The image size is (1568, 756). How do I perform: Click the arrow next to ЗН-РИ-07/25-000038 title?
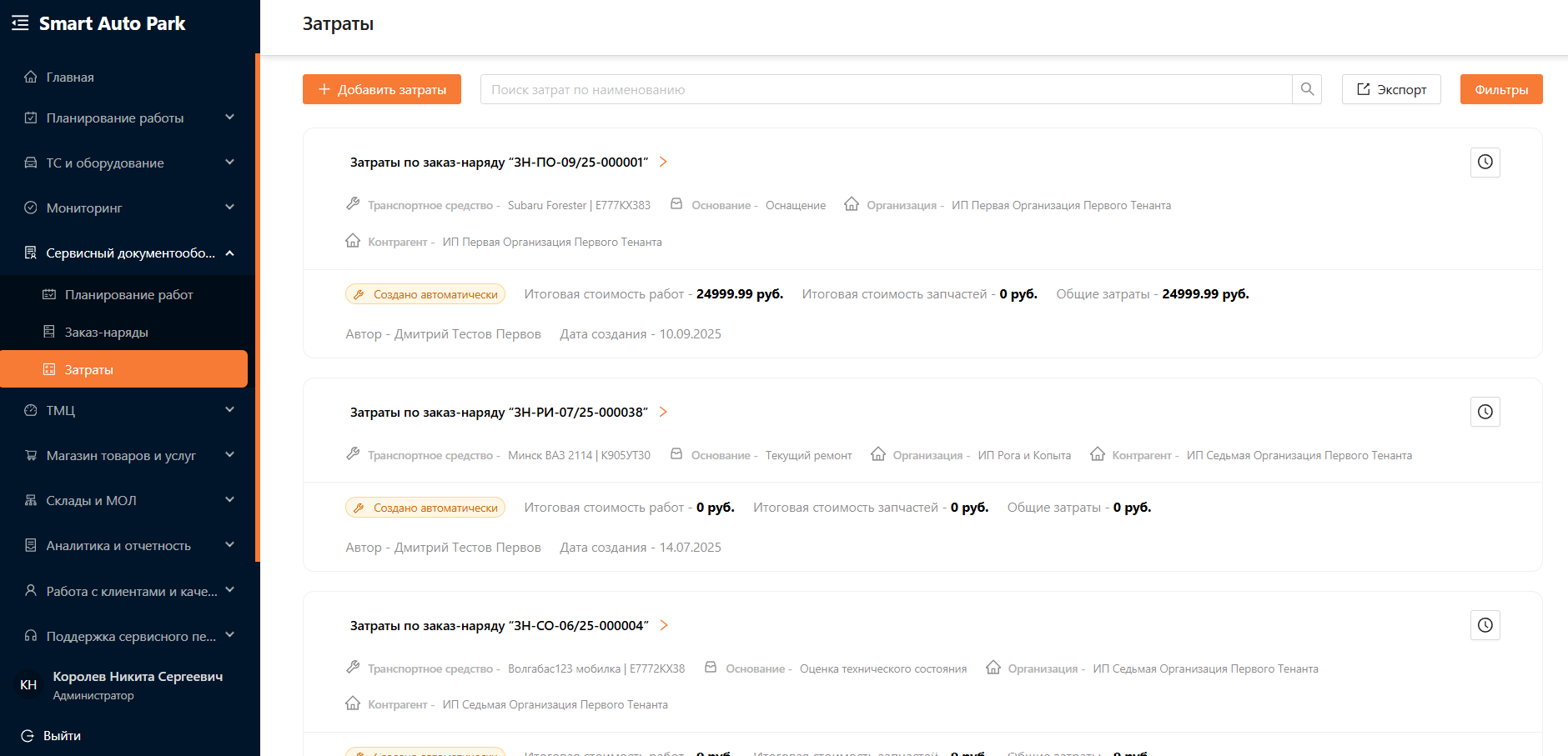pos(663,412)
